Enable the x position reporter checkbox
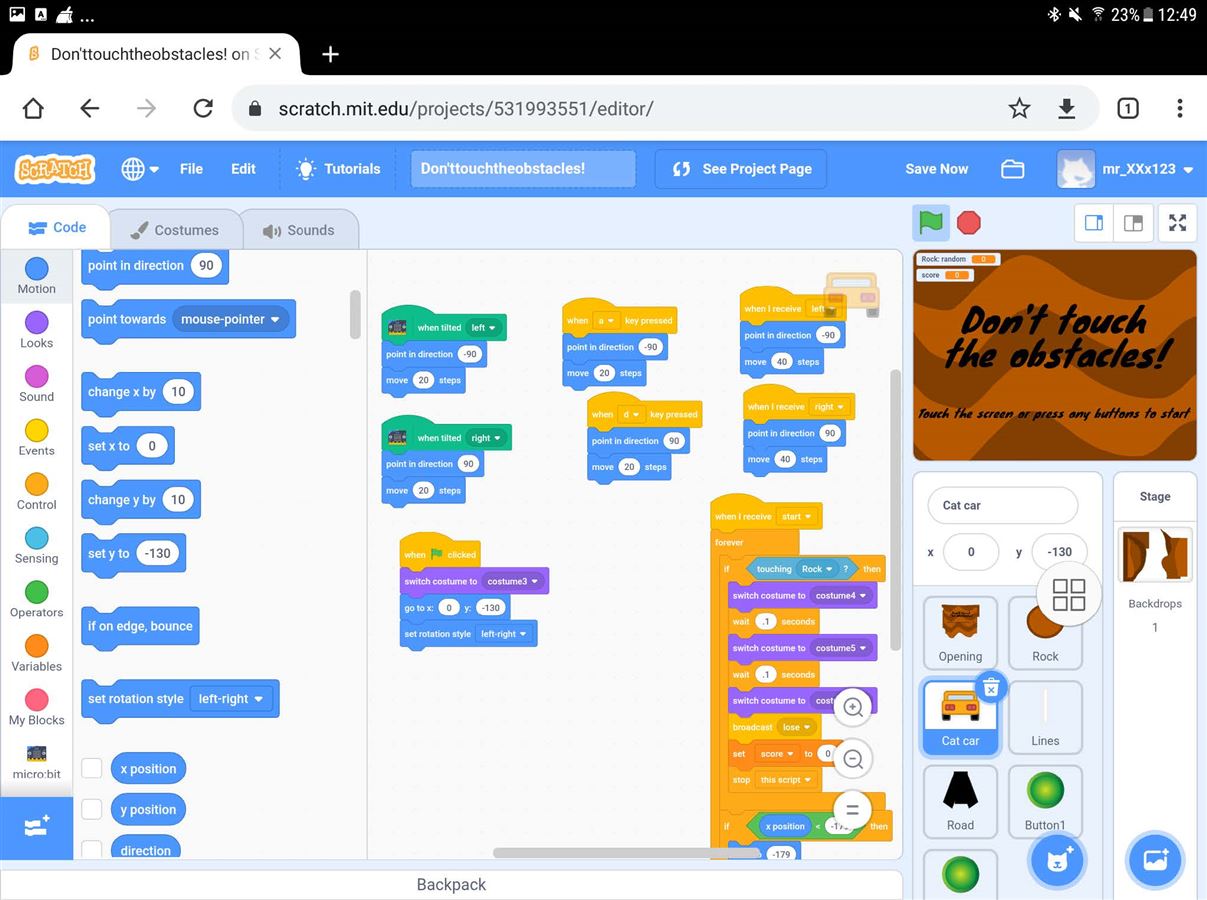Viewport: 1207px width, 900px height. 92,768
